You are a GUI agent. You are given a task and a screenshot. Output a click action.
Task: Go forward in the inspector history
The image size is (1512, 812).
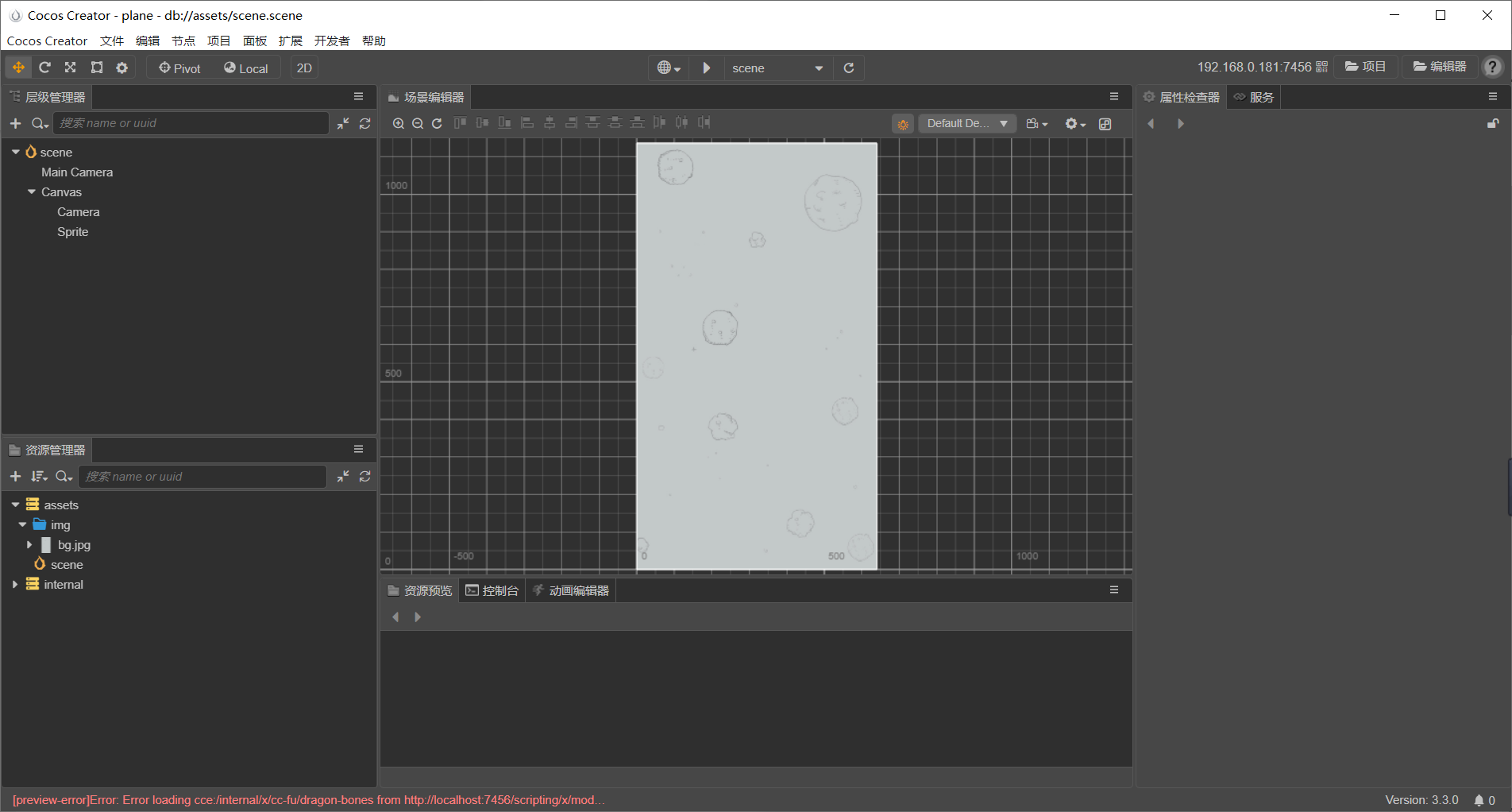[1181, 123]
